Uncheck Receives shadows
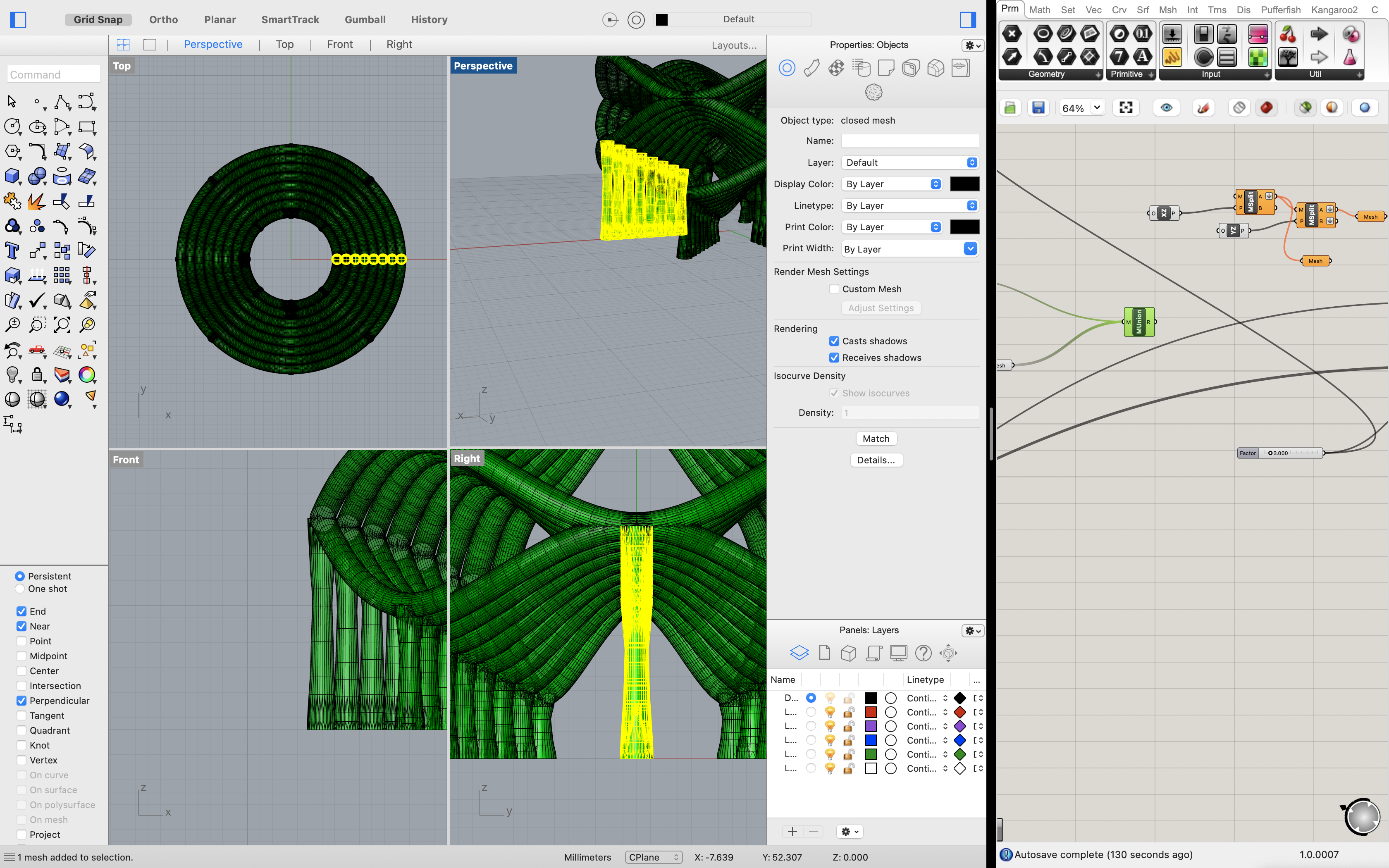The width and height of the screenshot is (1389, 868). pyautogui.click(x=834, y=358)
